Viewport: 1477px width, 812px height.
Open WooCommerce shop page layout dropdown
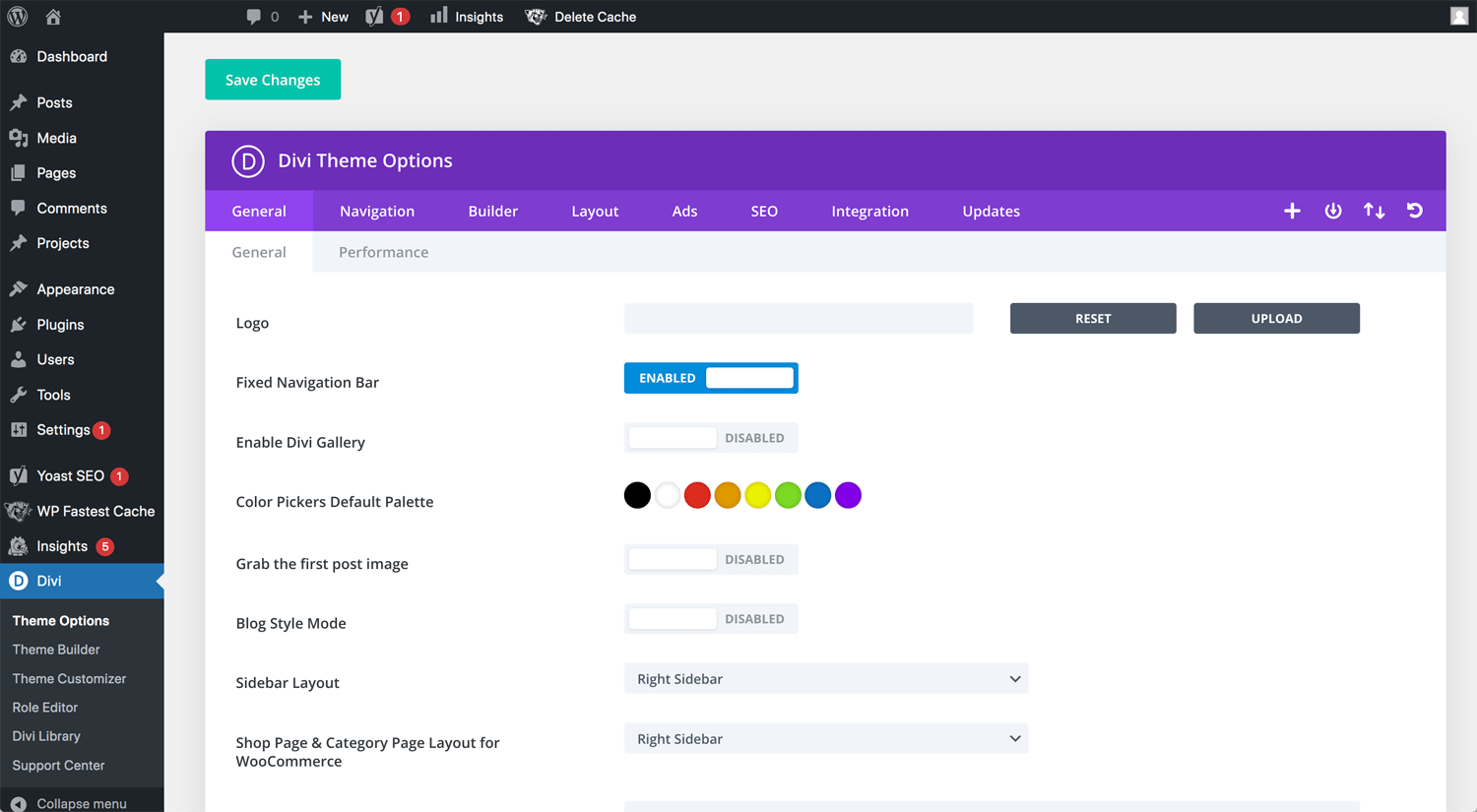(826, 739)
